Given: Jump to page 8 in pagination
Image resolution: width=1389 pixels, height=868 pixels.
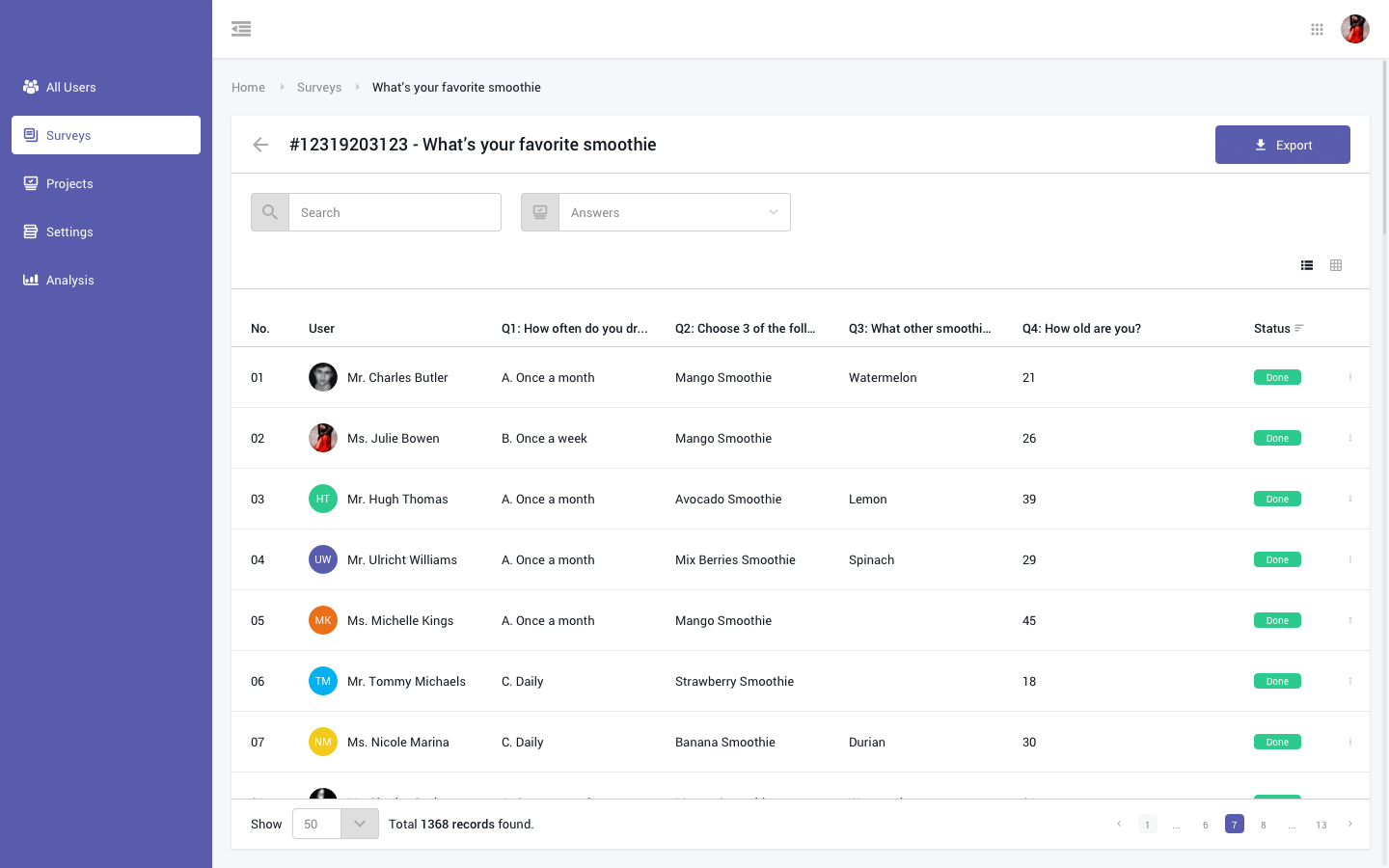Looking at the screenshot, I should tap(1263, 825).
